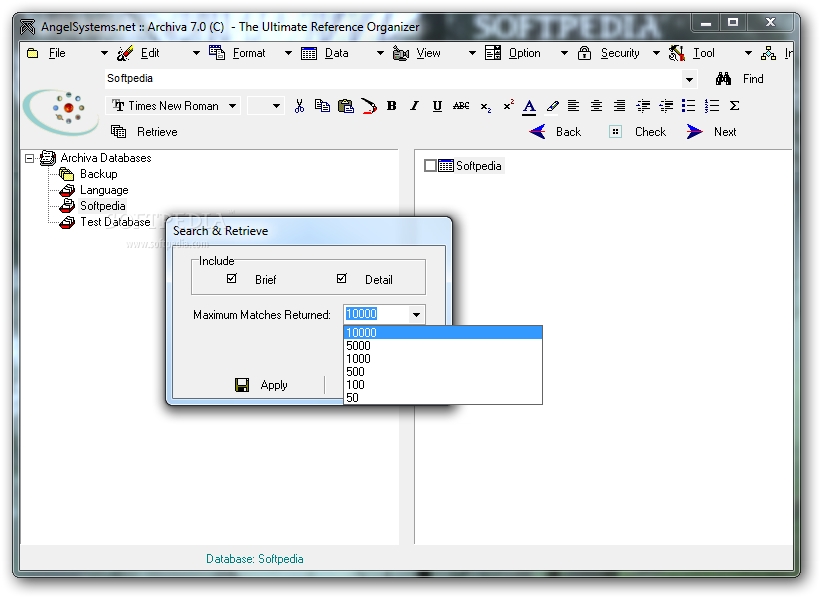The height and width of the screenshot is (598, 821).
Task: Open the Data menu
Action: click(x=336, y=53)
